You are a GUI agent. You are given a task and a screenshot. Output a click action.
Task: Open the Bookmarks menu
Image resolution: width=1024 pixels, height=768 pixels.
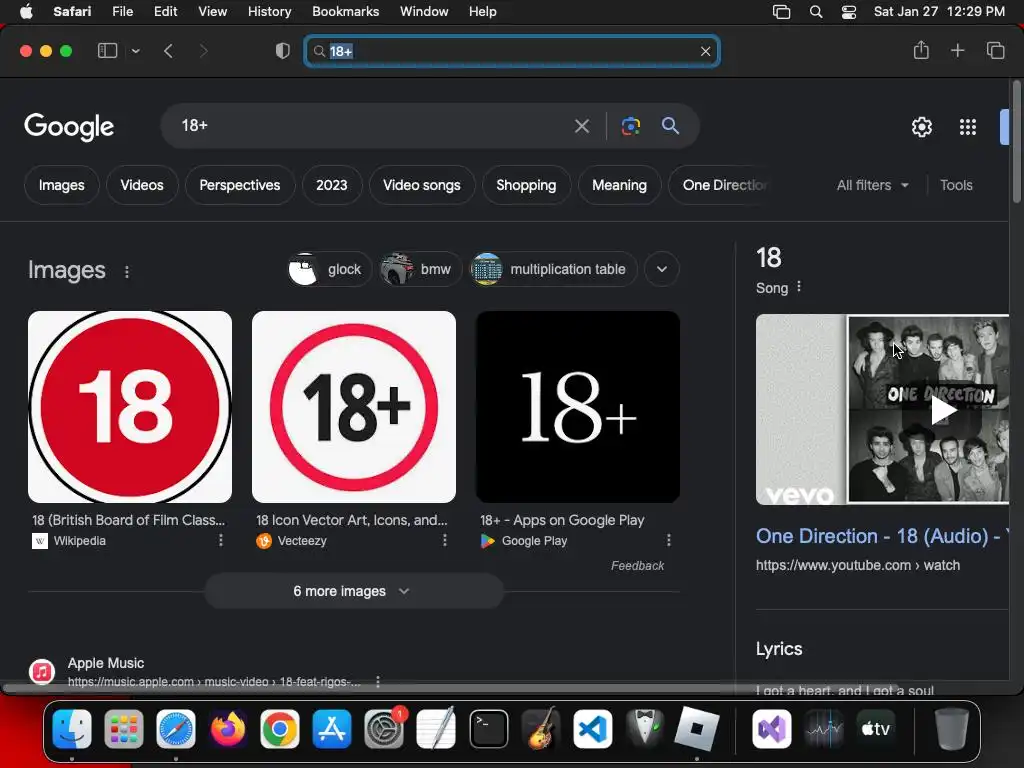345,11
